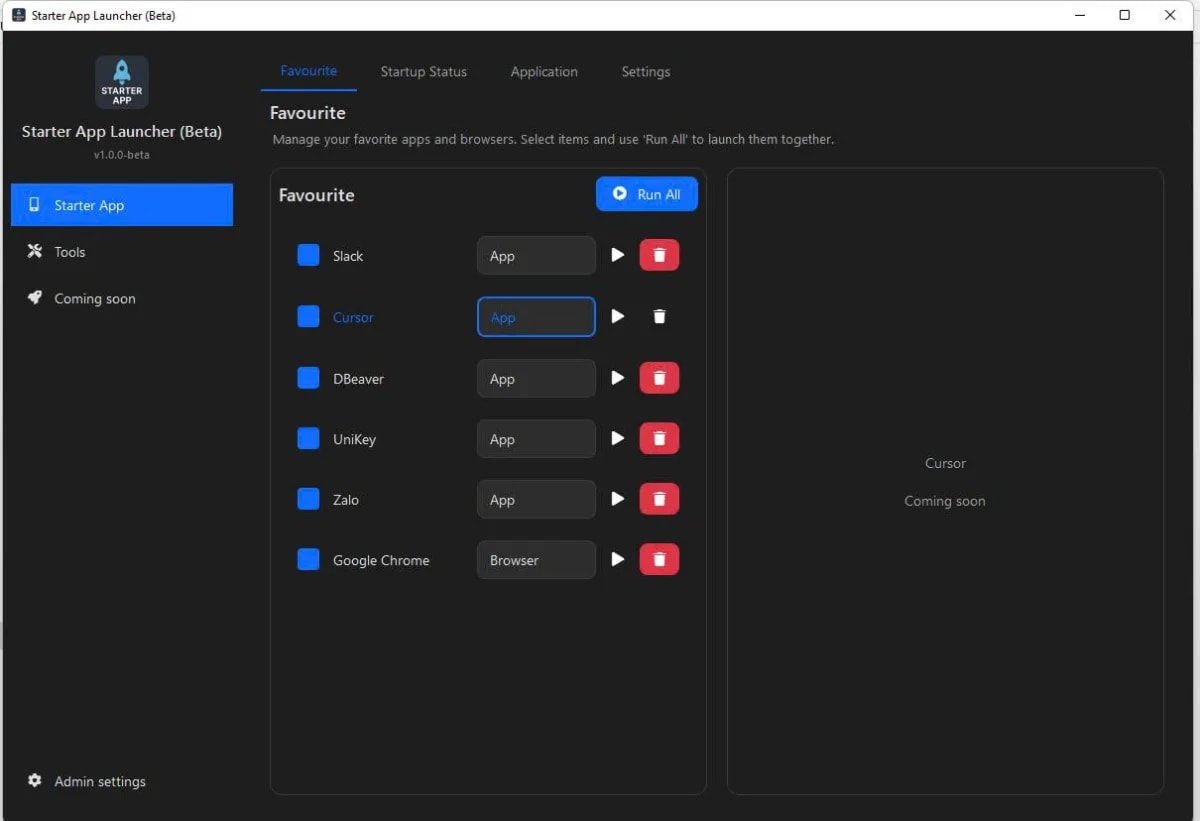Open the Application tab
The height and width of the screenshot is (821, 1200).
point(544,71)
